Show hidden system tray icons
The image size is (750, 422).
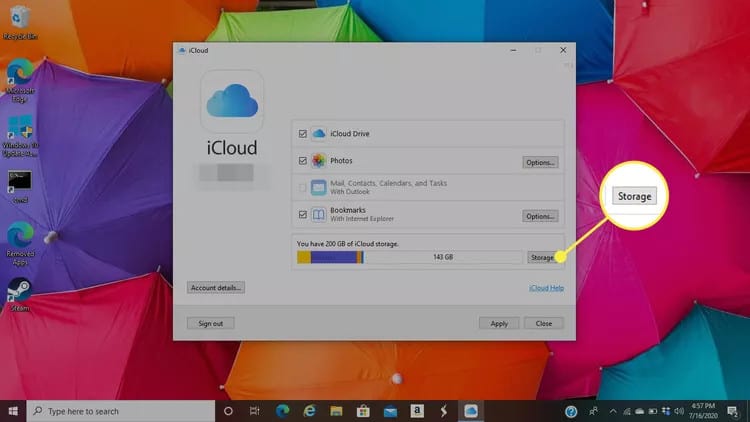tap(613, 411)
